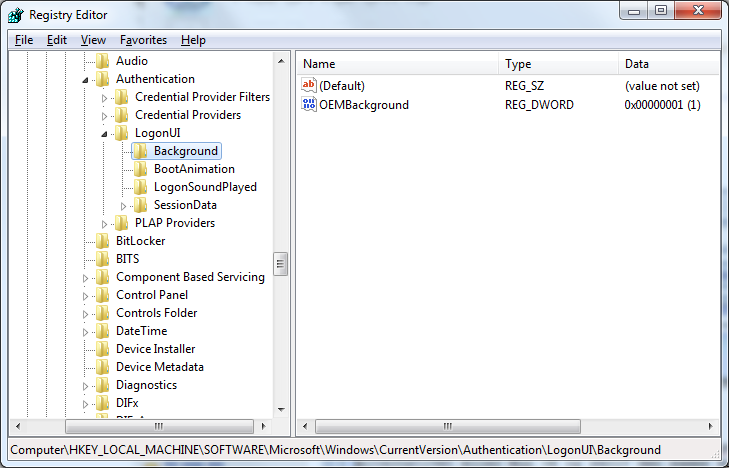
Task: Open the Favorites menu
Action: (x=143, y=40)
